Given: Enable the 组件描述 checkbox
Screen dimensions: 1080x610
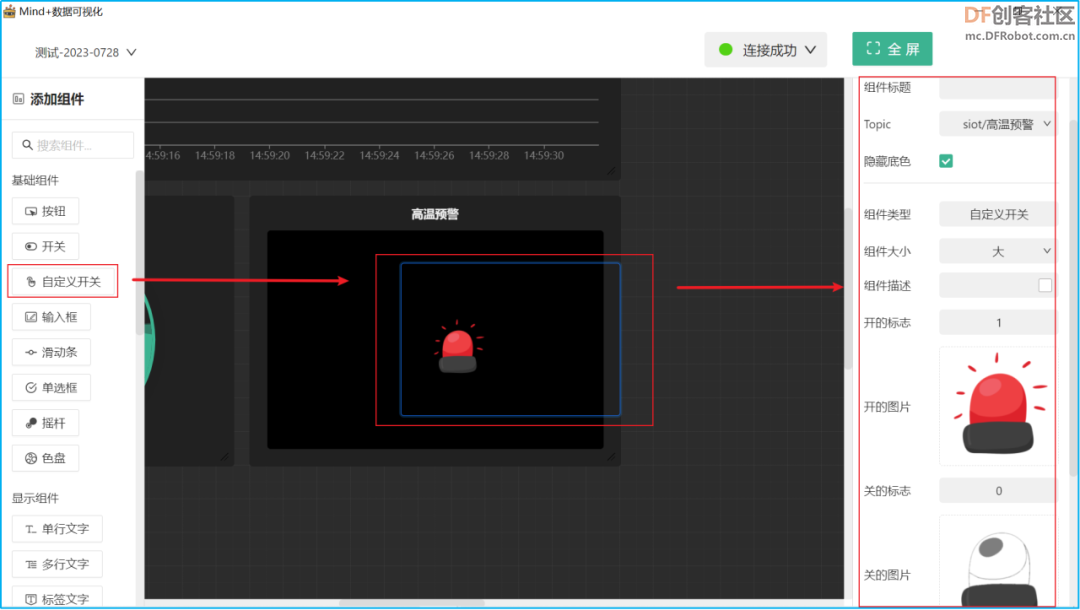Looking at the screenshot, I should tap(1045, 285).
